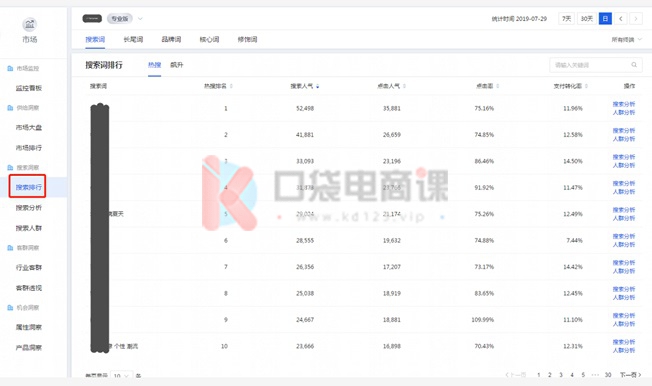652x386 pixels.
Task: Go to page 2 in pagination
Action: 550,375
